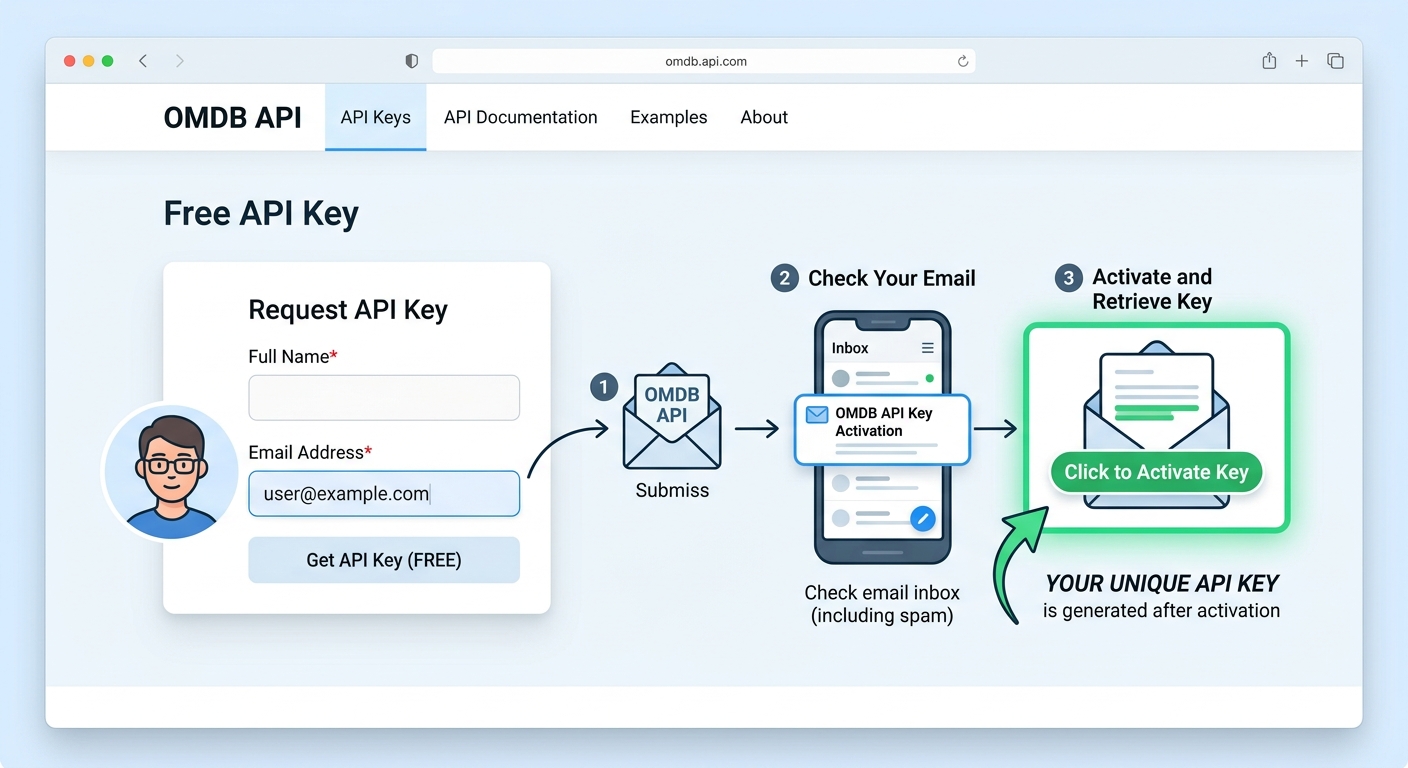This screenshot has height=768, width=1408.
Task: Click the user avatar illustration
Action: [x=170, y=471]
